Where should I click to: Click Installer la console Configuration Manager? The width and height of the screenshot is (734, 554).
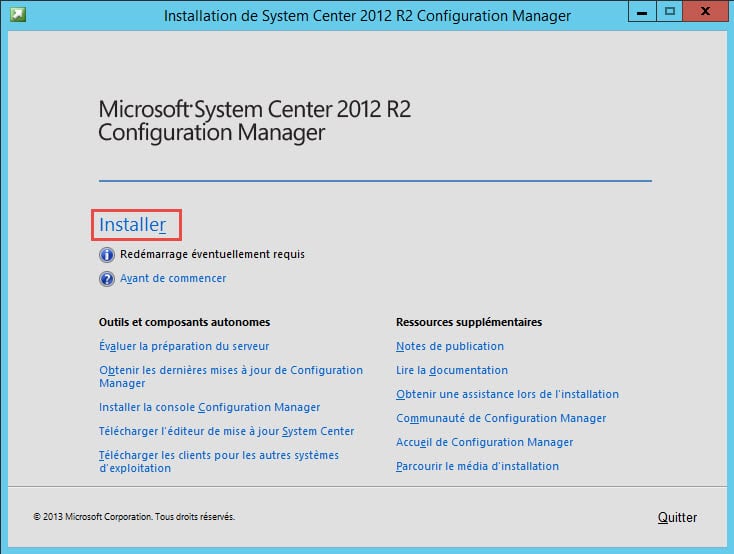click(x=209, y=407)
